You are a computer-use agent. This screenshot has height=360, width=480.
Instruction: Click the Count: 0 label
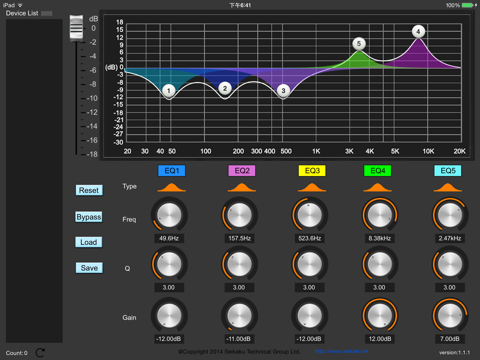pos(17,353)
